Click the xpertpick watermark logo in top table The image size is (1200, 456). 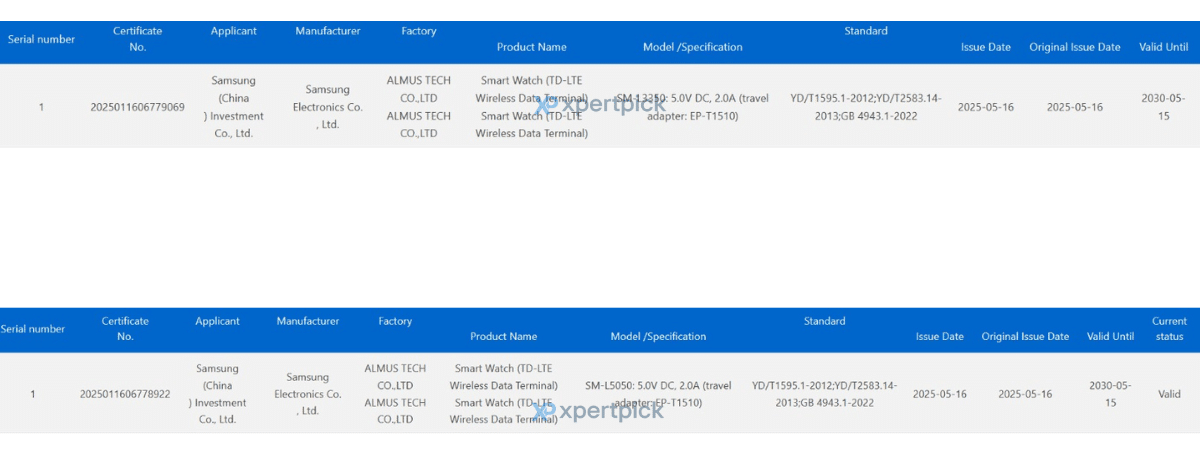[x=600, y=104]
